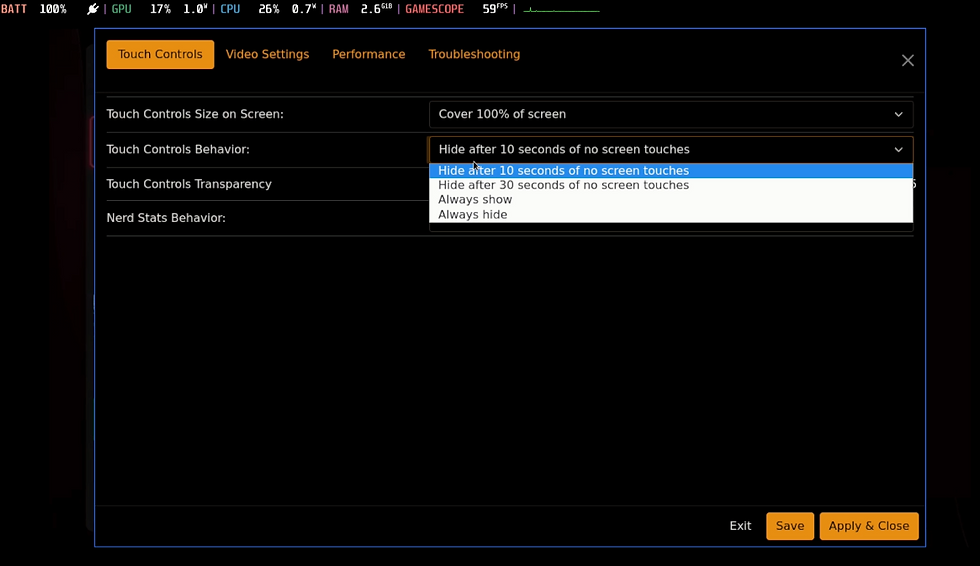Viewport: 980px width, 566px height.
Task: Click the BATT 100% readout in overlay
Action: pyautogui.click(x=34, y=9)
